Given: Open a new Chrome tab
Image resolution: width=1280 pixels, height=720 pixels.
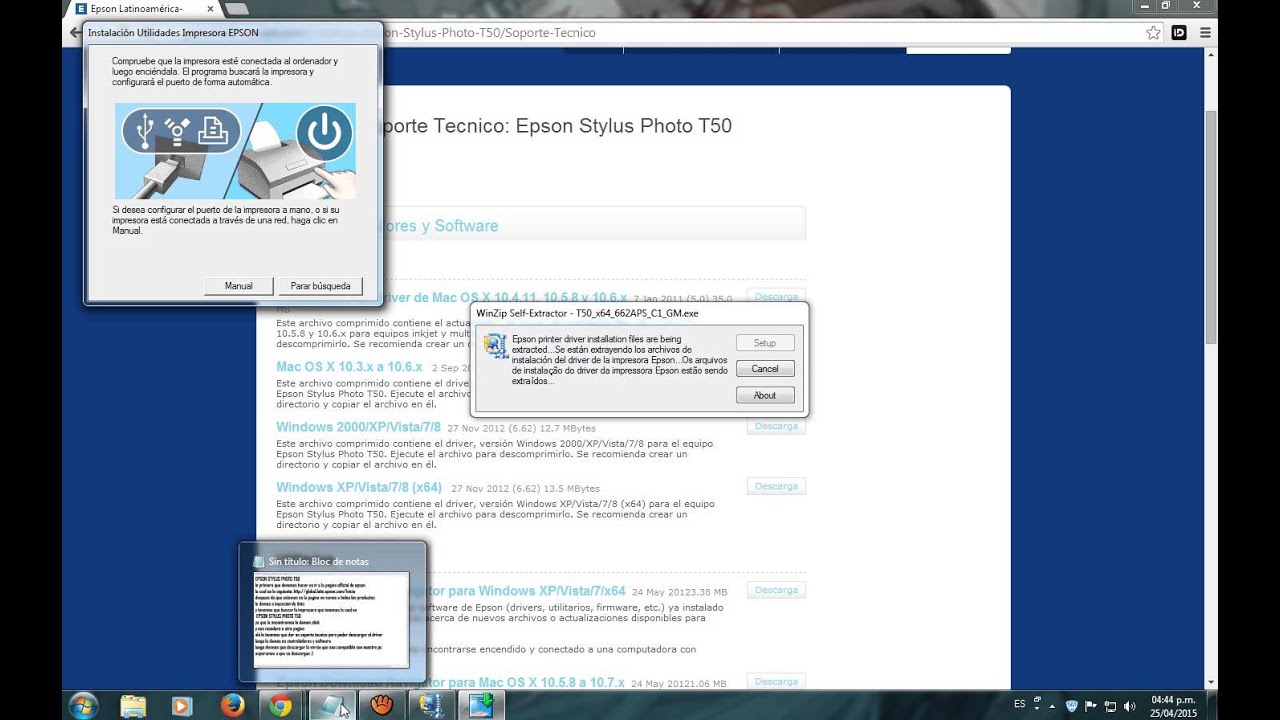Looking at the screenshot, I should tap(237, 9).
